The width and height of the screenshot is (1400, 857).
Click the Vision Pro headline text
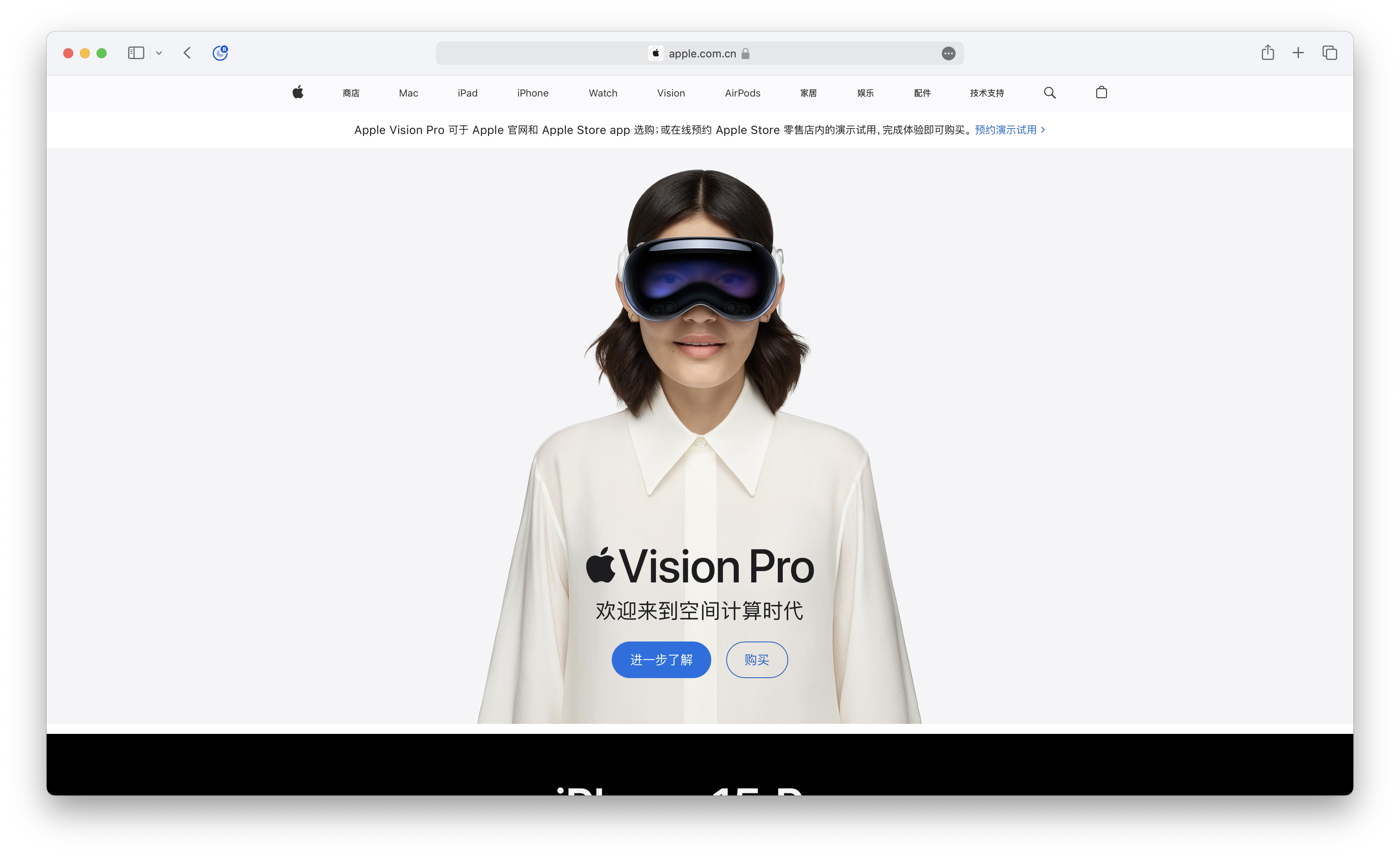(x=700, y=566)
